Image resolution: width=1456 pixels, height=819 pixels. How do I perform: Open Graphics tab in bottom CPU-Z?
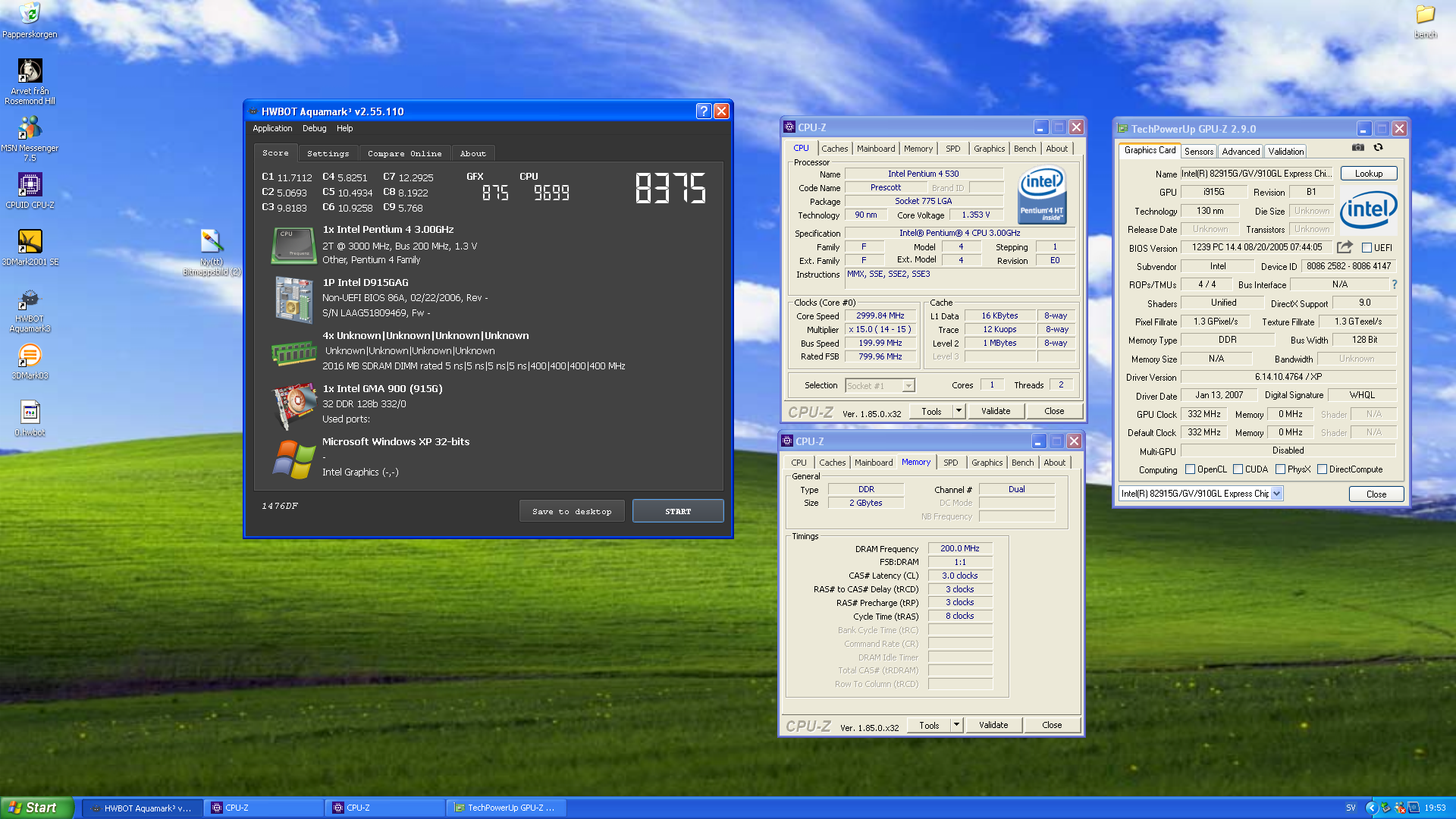(x=987, y=463)
